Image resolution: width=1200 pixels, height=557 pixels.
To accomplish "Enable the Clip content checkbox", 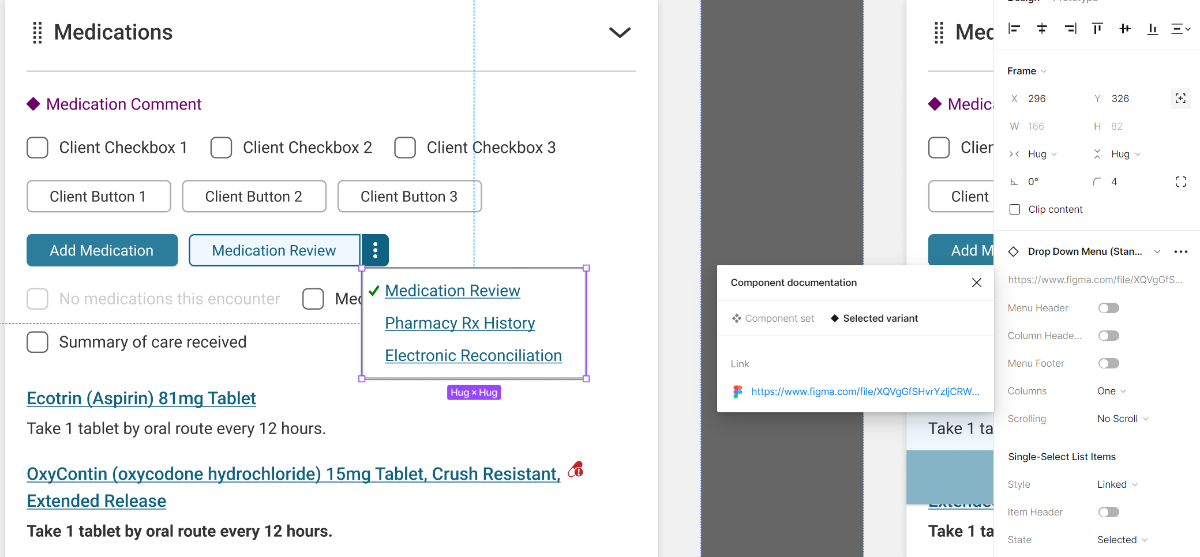I will pos(1015,210).
